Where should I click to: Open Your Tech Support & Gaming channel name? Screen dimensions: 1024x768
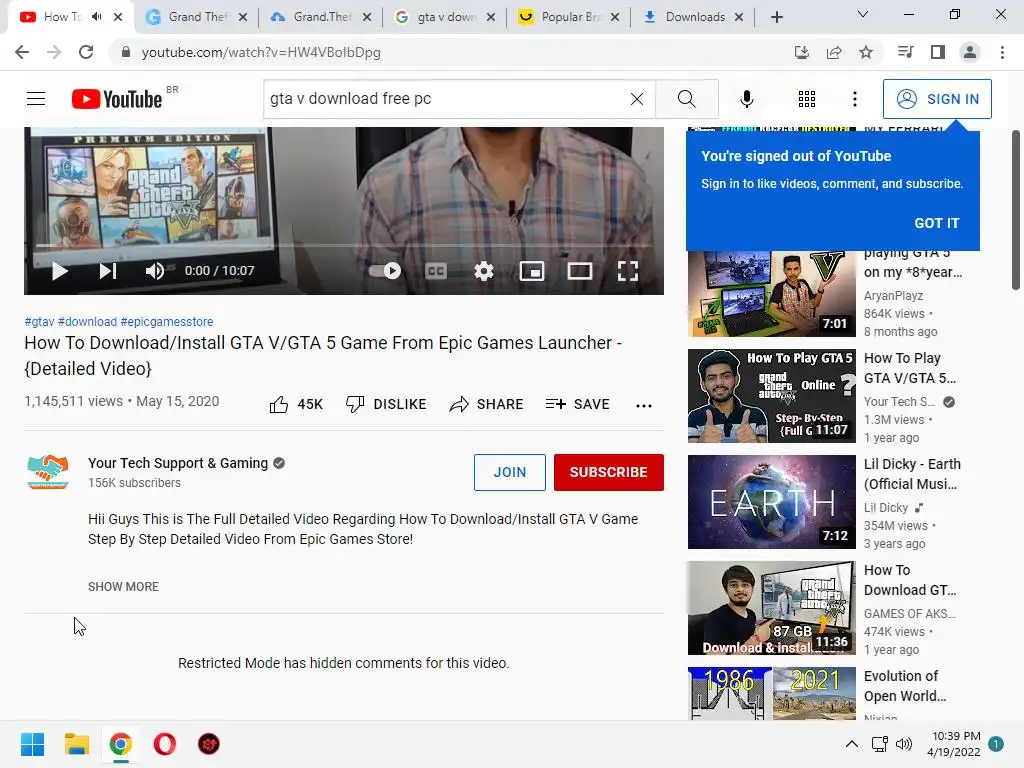pos(178,463)
